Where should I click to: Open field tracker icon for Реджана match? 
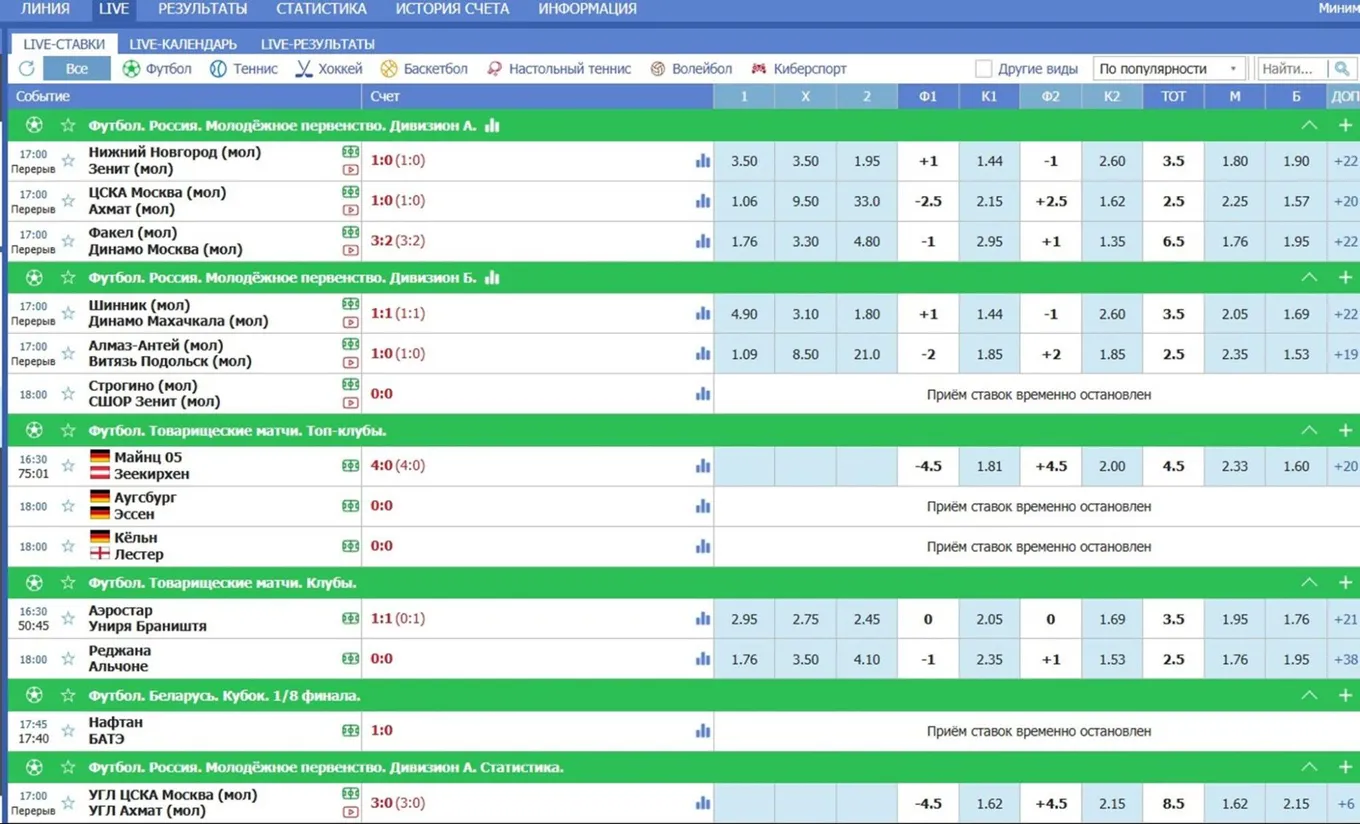[x=350, y=658]
